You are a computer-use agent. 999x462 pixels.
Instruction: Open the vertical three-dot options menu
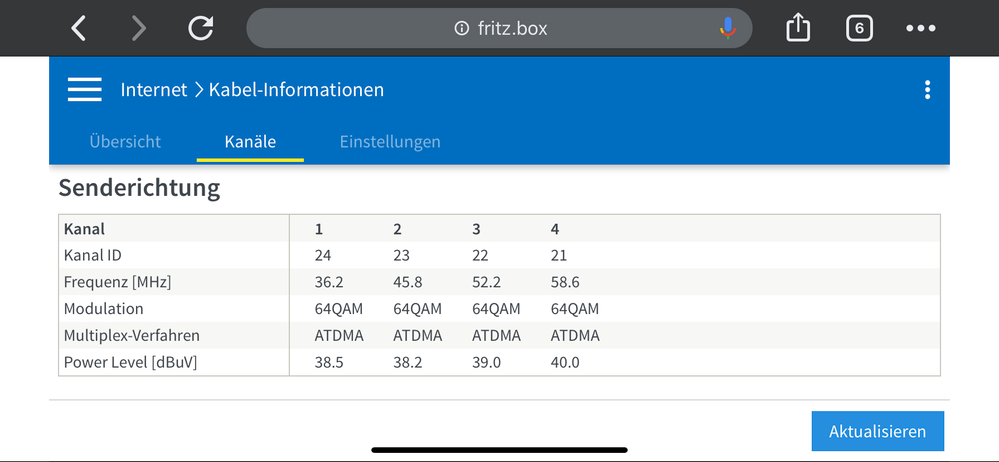click(928, 90)
